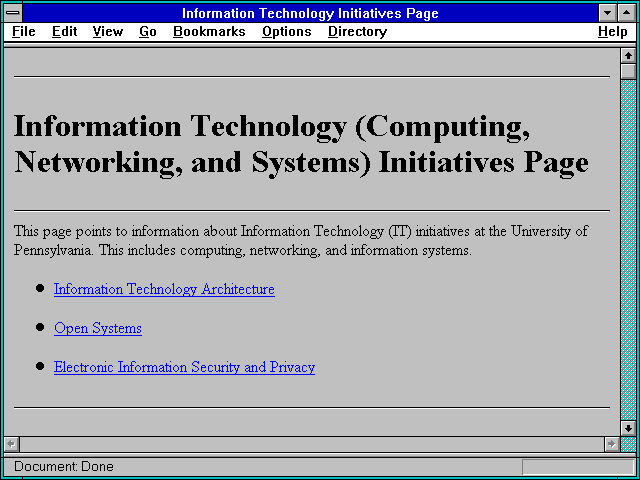Click the maximize window up-arrow button
This screenshot has width=640, height=480.
627,13
